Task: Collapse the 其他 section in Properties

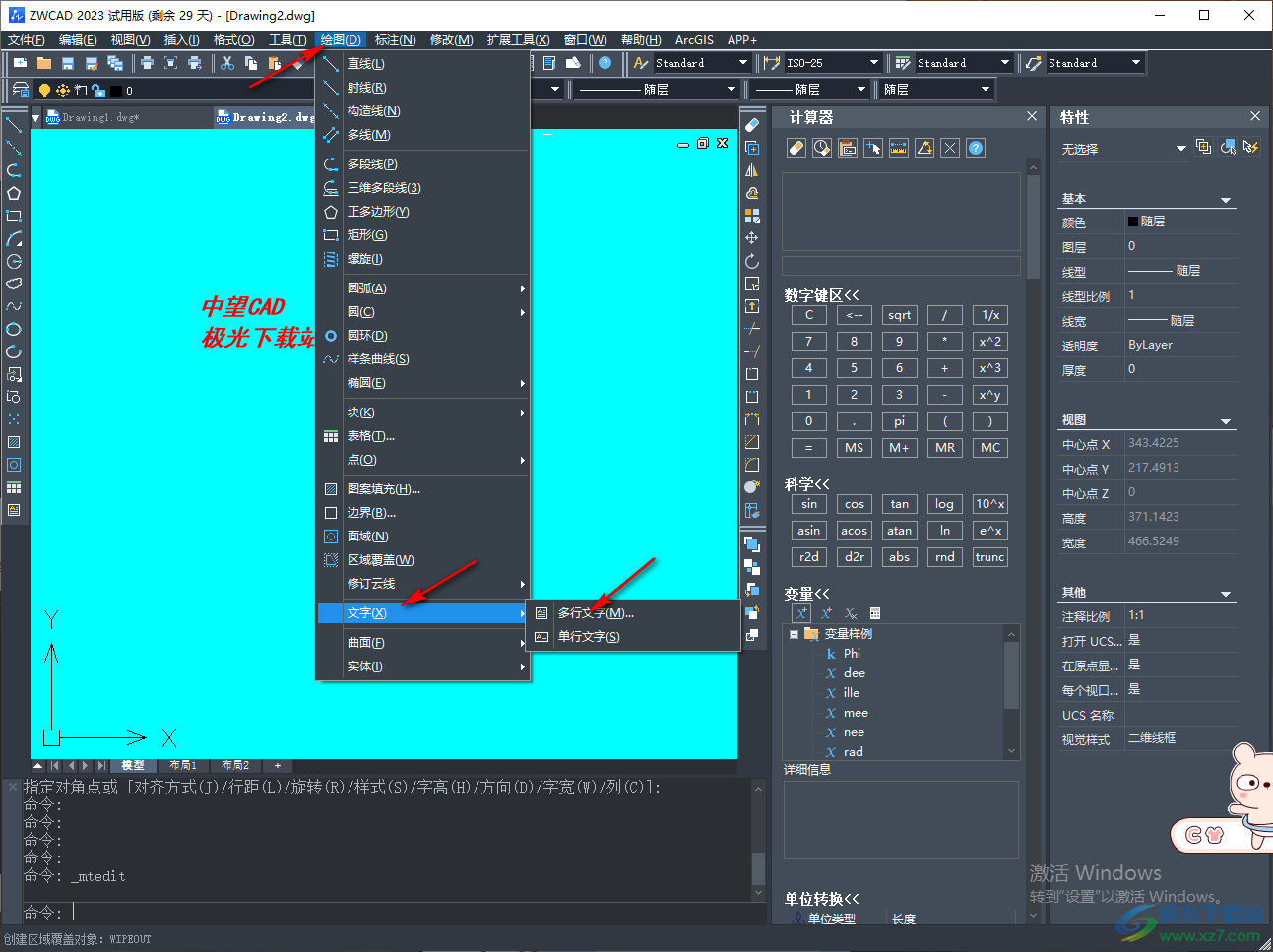Action: click(1226, 594)
